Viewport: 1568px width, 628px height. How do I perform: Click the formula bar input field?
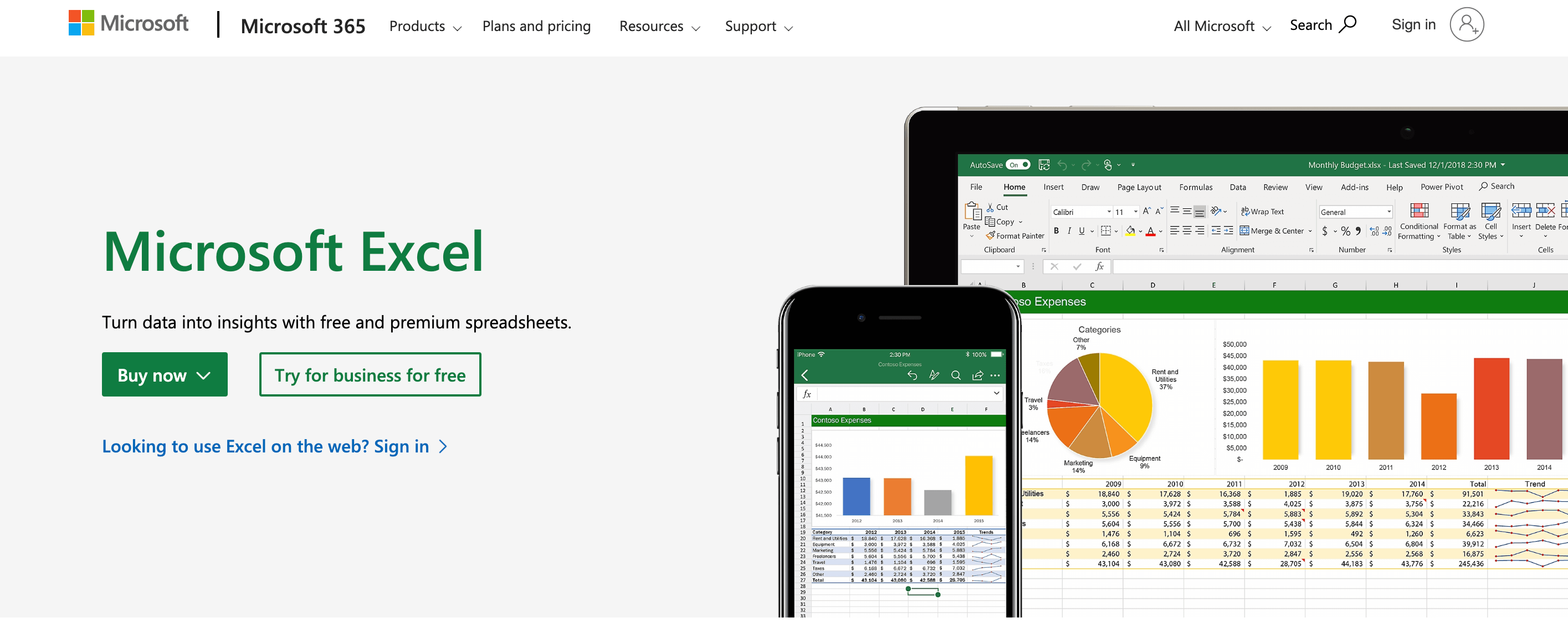coord(1300,267)
